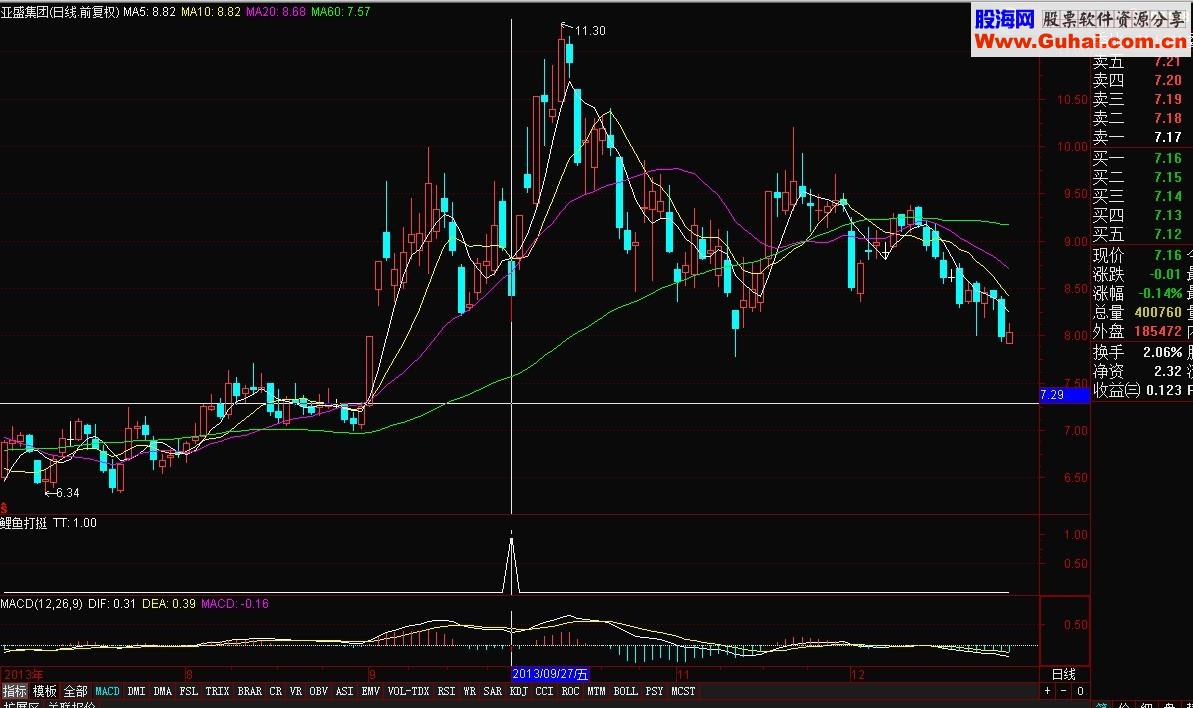The width and height of the screenshot is (1193, 708).
Task: Switch to the ROC indicator
Action: click(571, 691)
